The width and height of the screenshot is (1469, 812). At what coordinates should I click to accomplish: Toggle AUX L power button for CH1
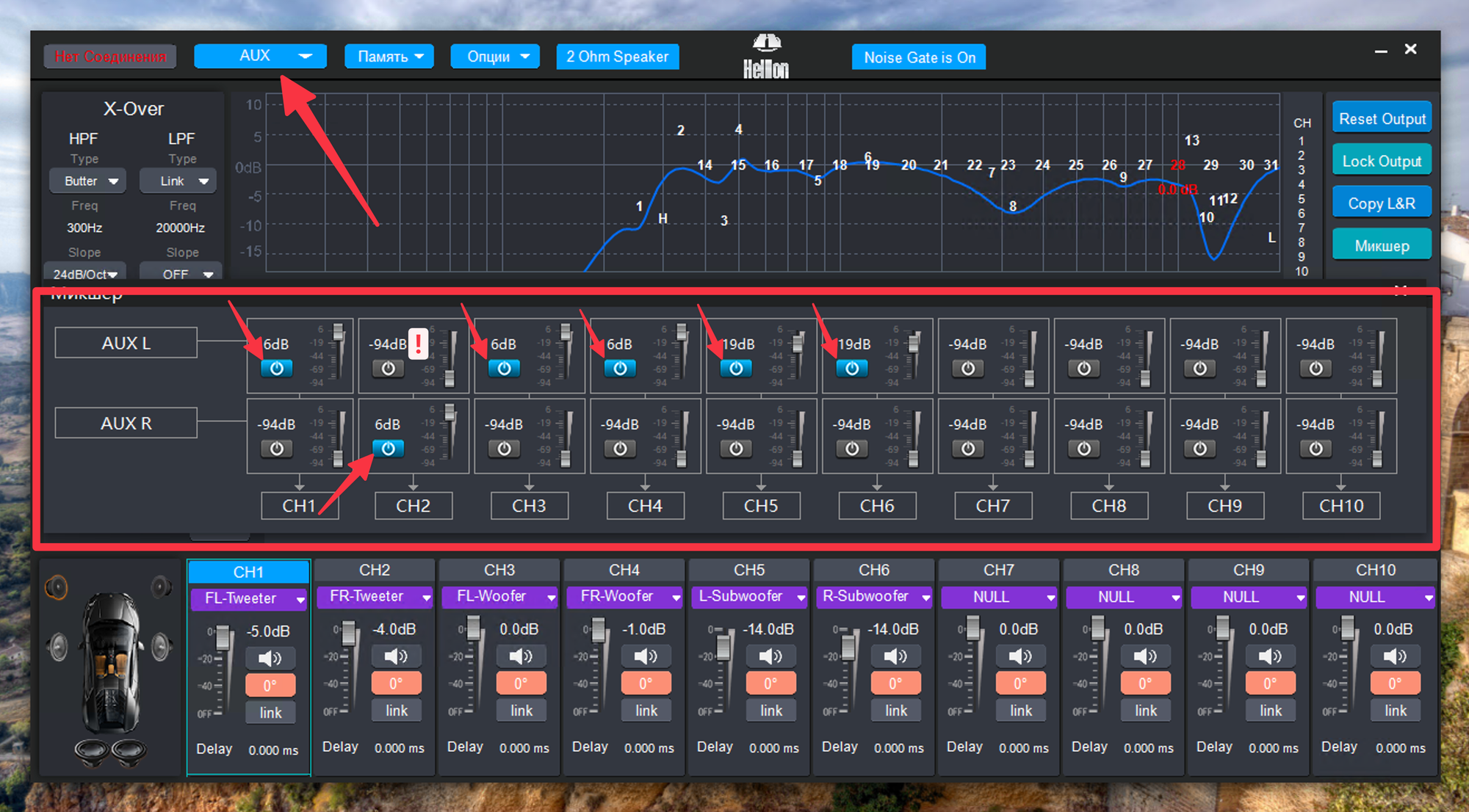277,369
